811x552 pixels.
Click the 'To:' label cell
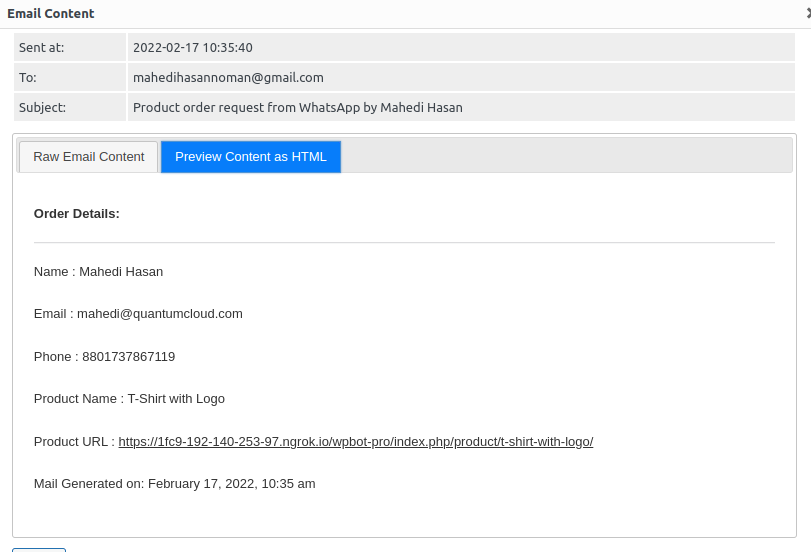click(x=69, y=77)
